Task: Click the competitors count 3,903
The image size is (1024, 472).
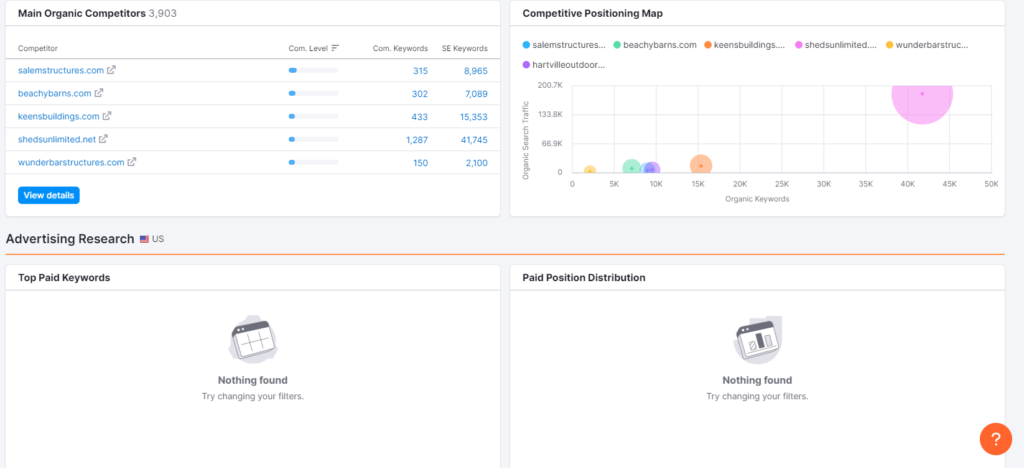Action: (163, 13)
